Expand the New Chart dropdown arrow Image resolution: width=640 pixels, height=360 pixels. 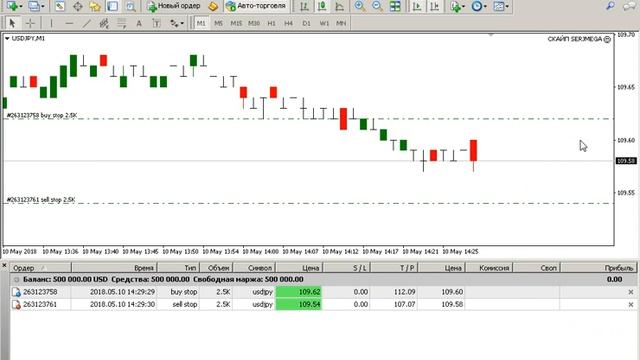pyautogui.click(x=21, y=6)
